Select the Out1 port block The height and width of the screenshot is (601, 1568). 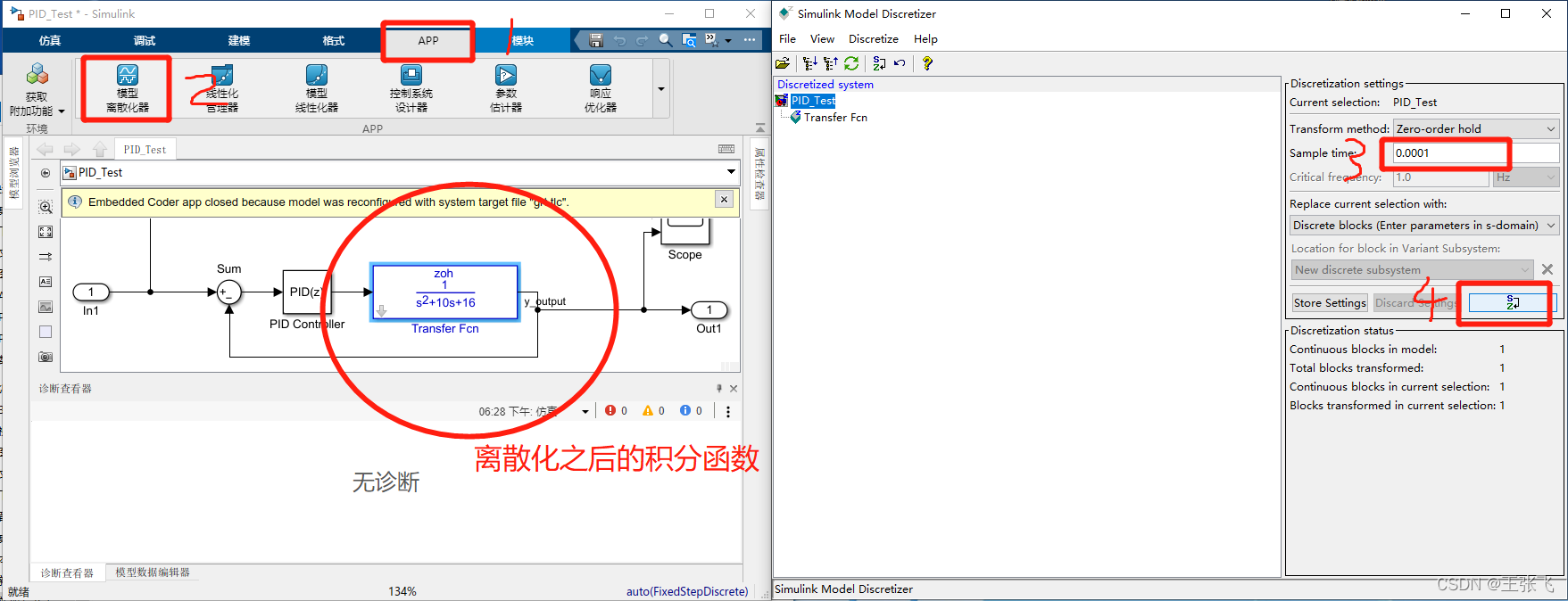(709, 310)
